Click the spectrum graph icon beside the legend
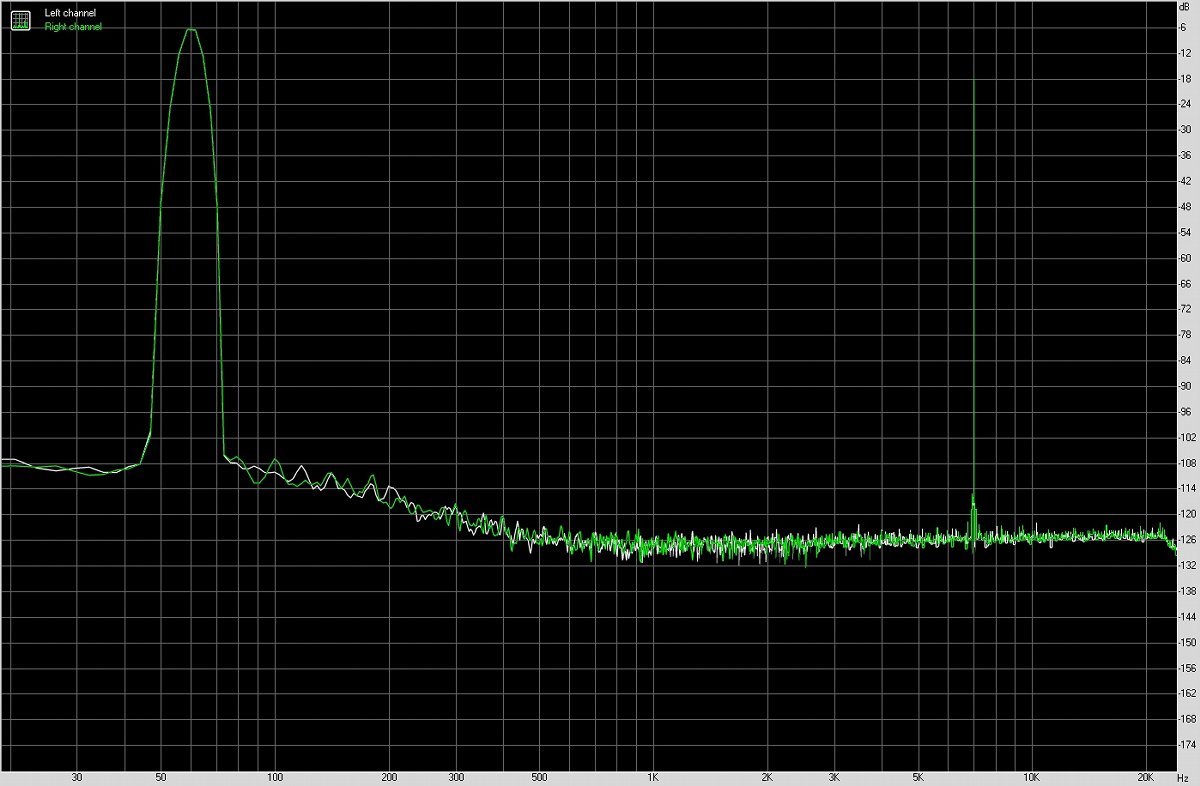The image size is (1200, 786). 20,19
